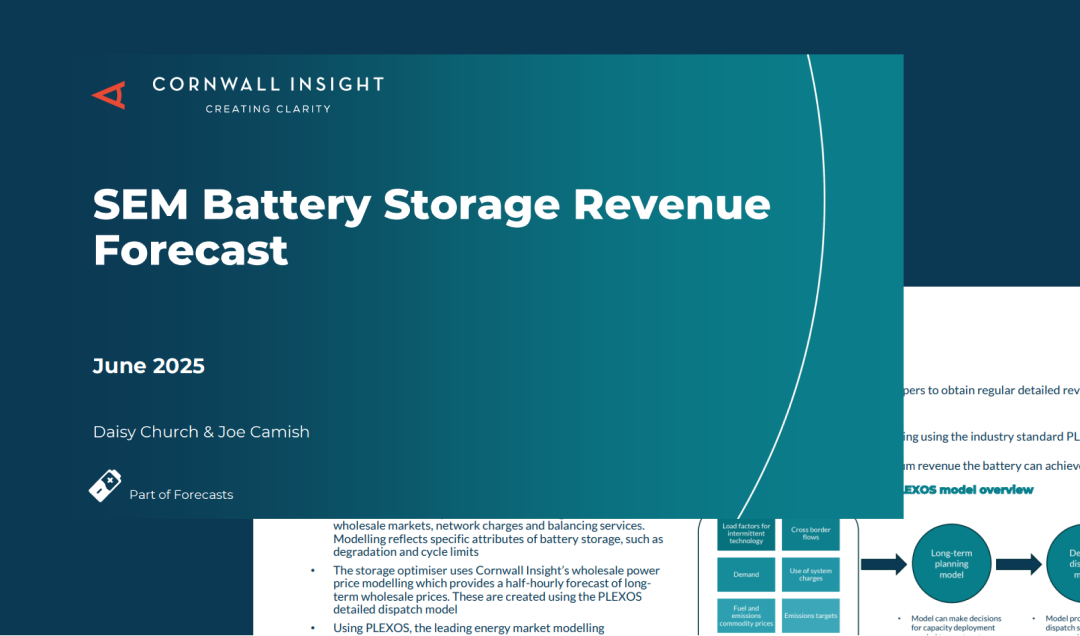Screen dimensions: 1080x636
Task: Click the Cross border flows box
Action: tap(811, 534)
